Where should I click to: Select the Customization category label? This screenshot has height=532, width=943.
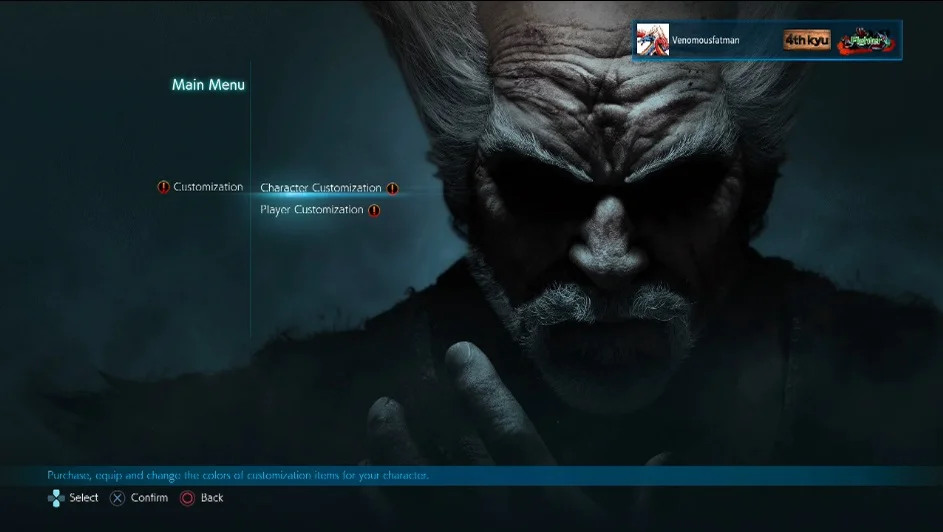[x=208, y=187]
